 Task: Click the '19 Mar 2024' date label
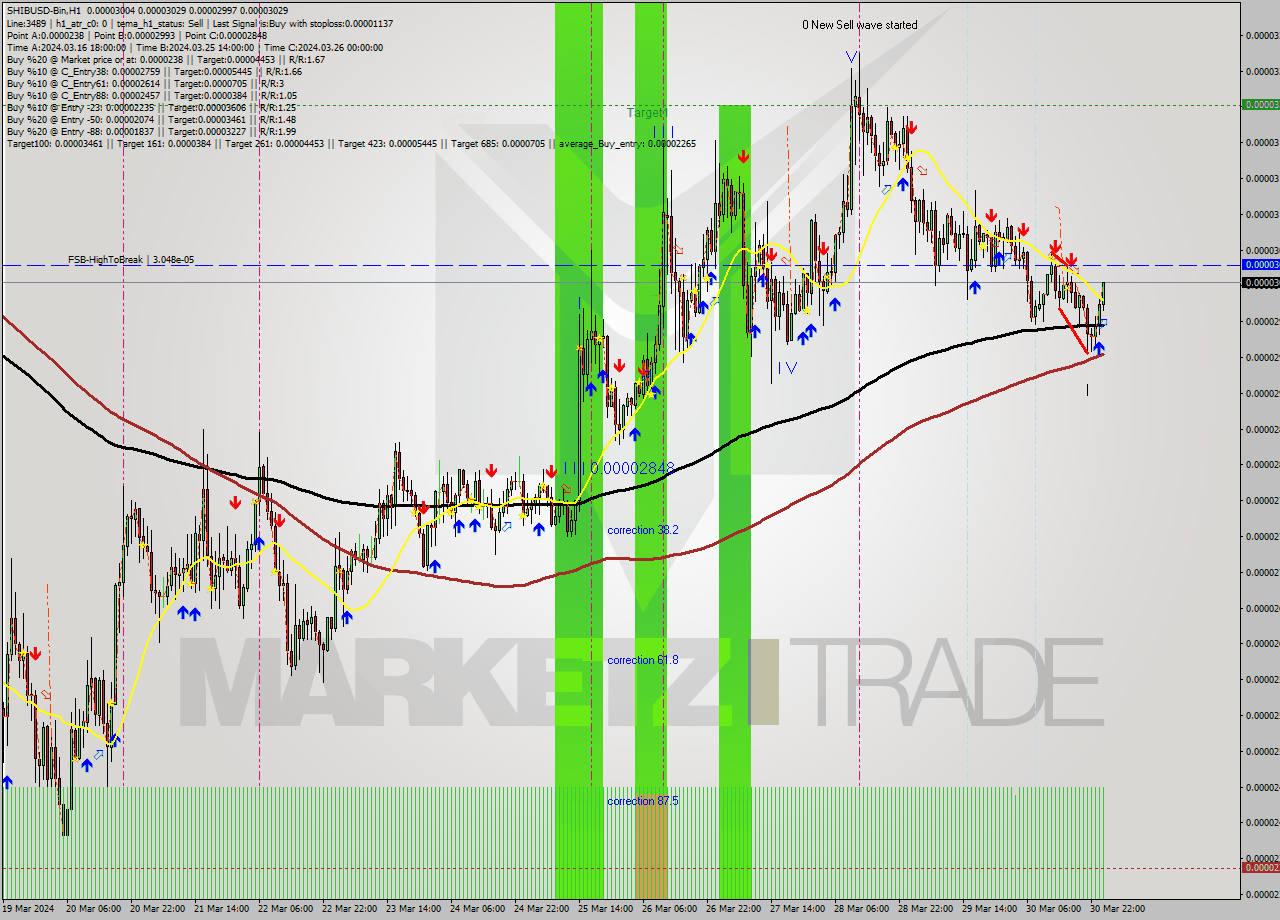tap(28, 909)
